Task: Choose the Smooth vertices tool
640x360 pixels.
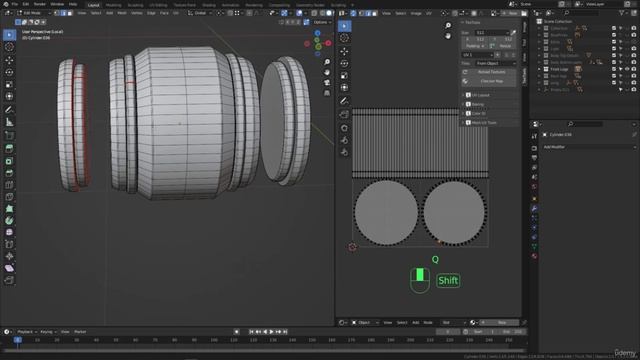Action: (x=9, y=232)
